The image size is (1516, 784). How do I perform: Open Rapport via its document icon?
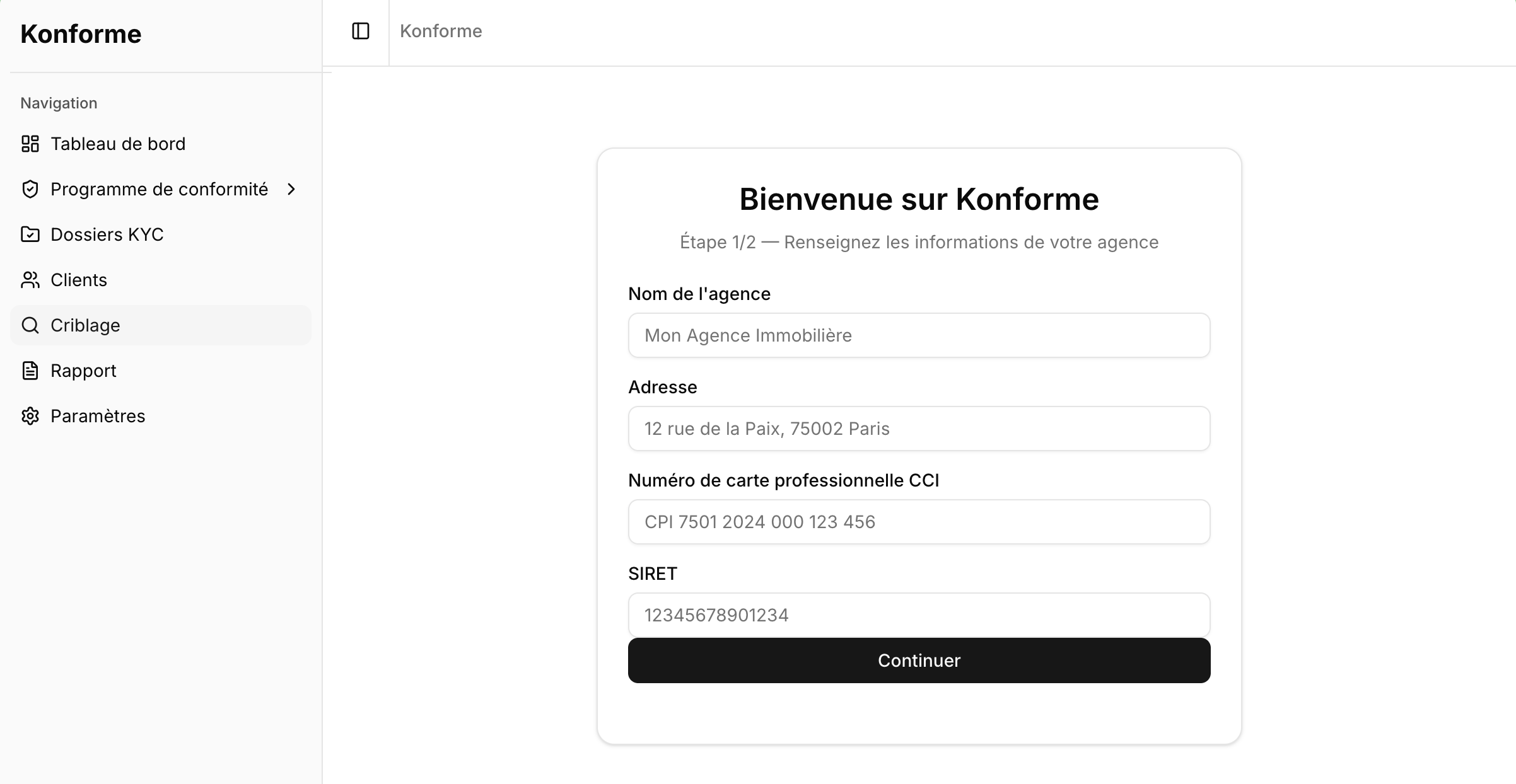point(30,371)
